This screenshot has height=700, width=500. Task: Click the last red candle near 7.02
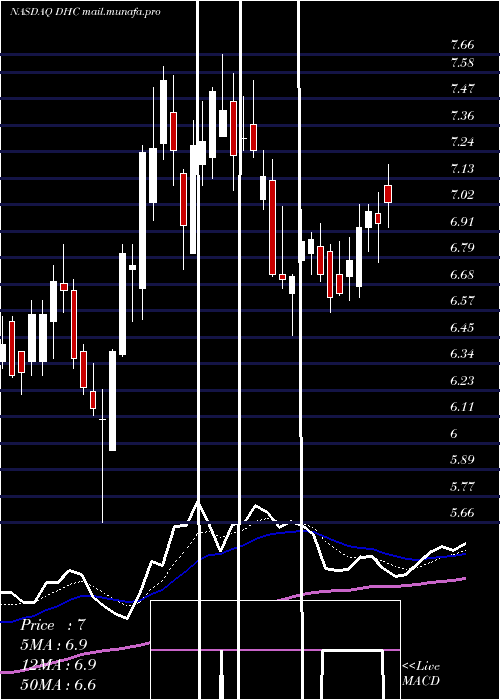(x=388, y=194)
